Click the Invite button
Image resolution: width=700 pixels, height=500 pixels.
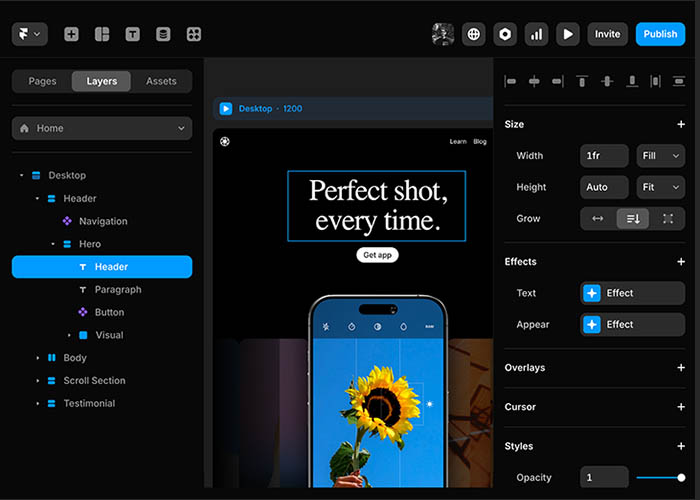pyautogui.click(x=607, y=34)
